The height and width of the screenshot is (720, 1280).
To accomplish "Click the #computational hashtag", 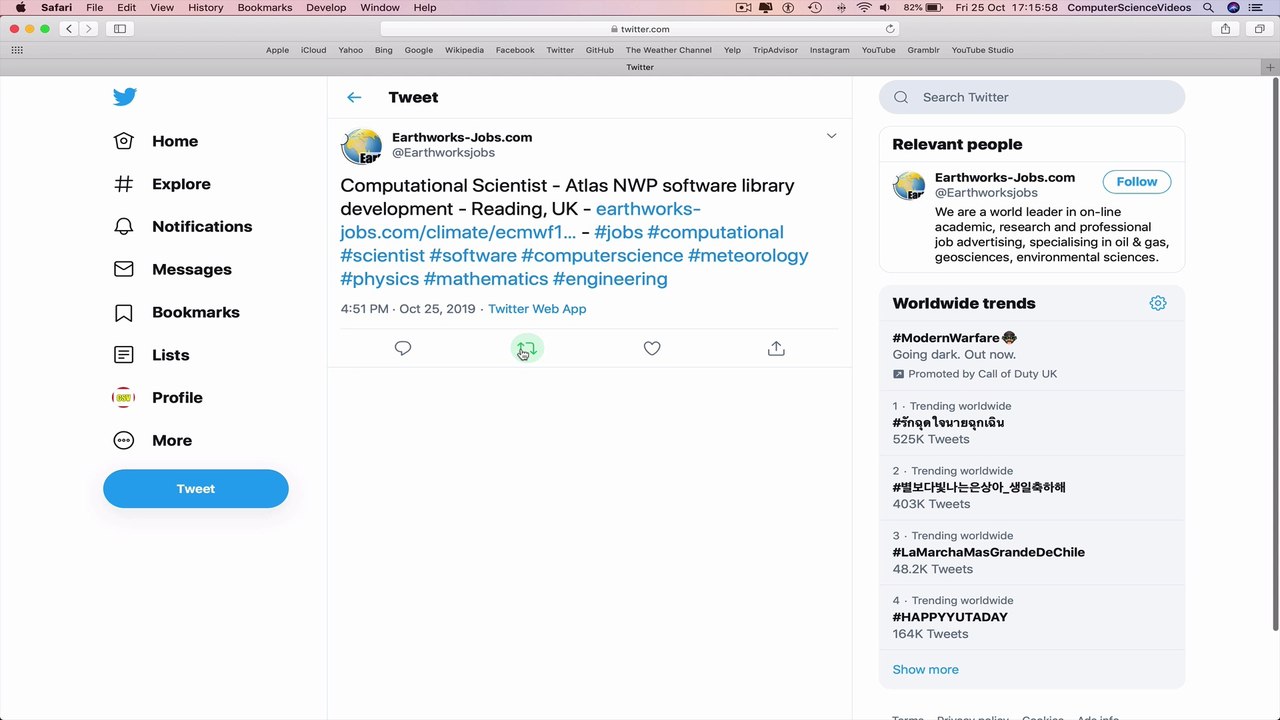I will pyautogui.click(x=715, y=232).
